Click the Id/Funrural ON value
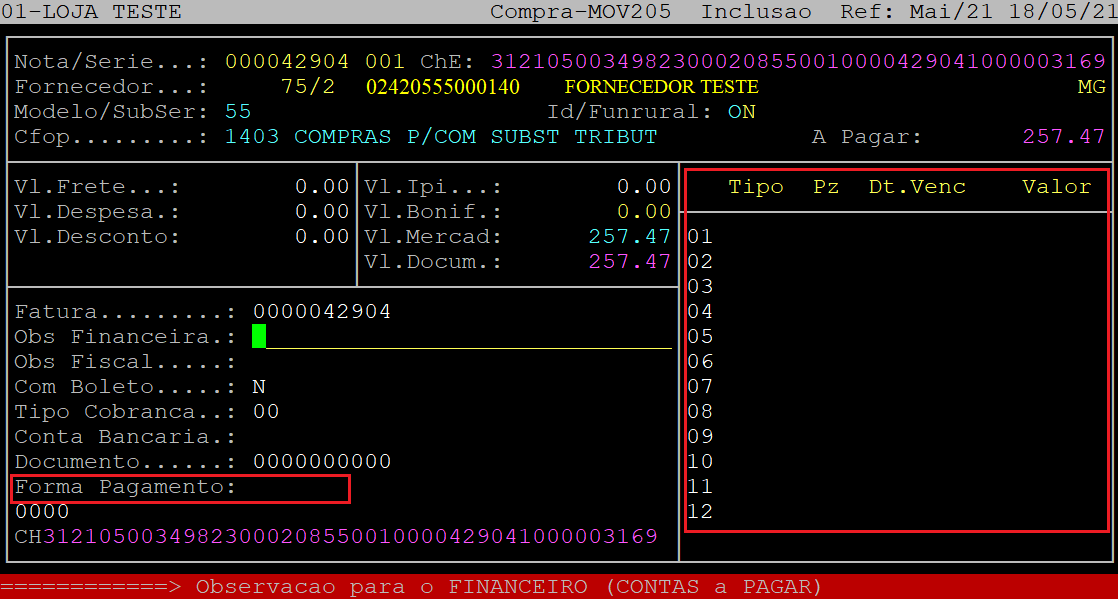The width and height of the screenshot is (1118, 599). tap(741, 112)
